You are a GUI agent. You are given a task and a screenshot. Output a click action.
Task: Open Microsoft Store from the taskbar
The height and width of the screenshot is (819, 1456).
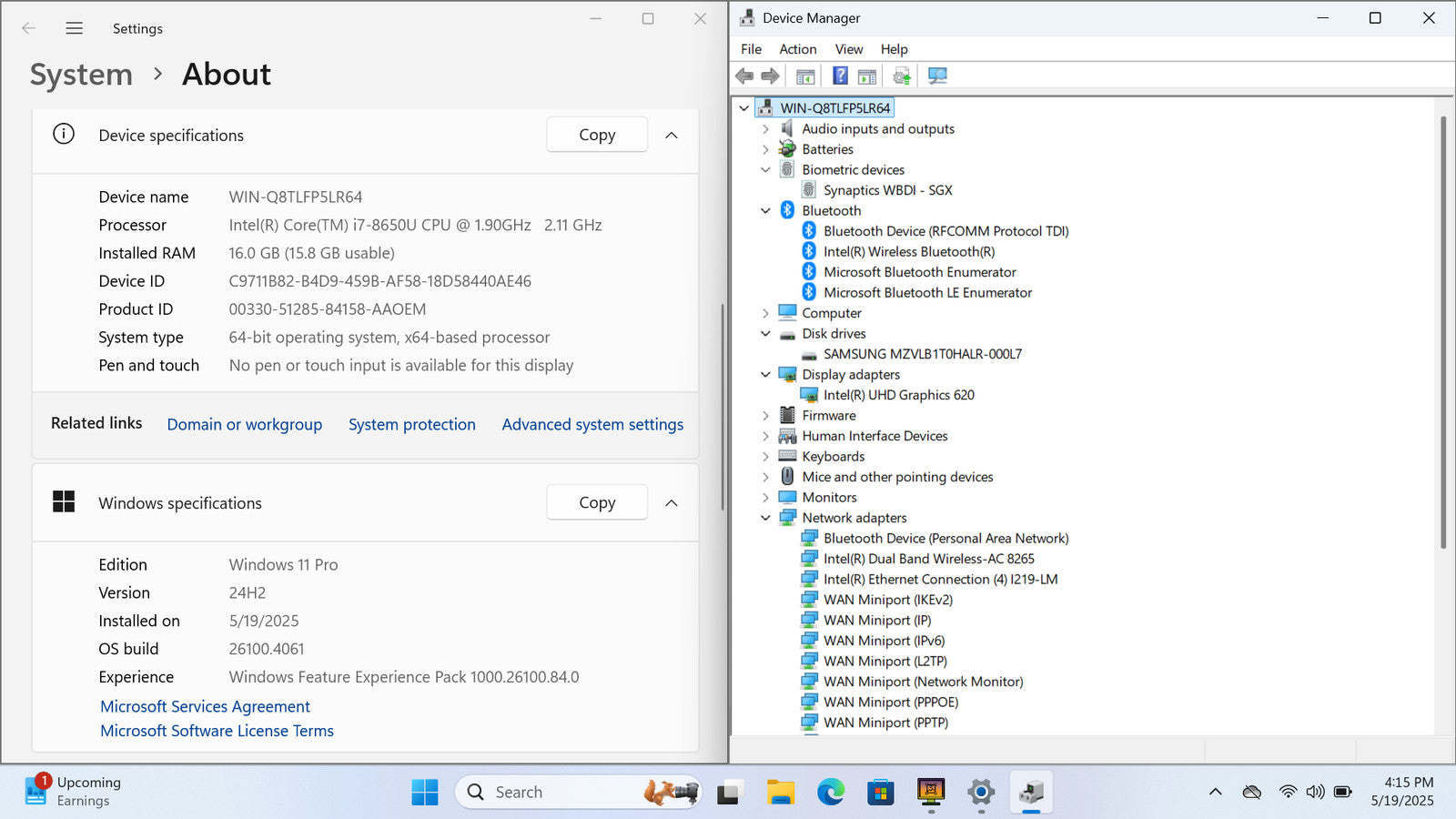pyautogui.click(x=880, y=793)
